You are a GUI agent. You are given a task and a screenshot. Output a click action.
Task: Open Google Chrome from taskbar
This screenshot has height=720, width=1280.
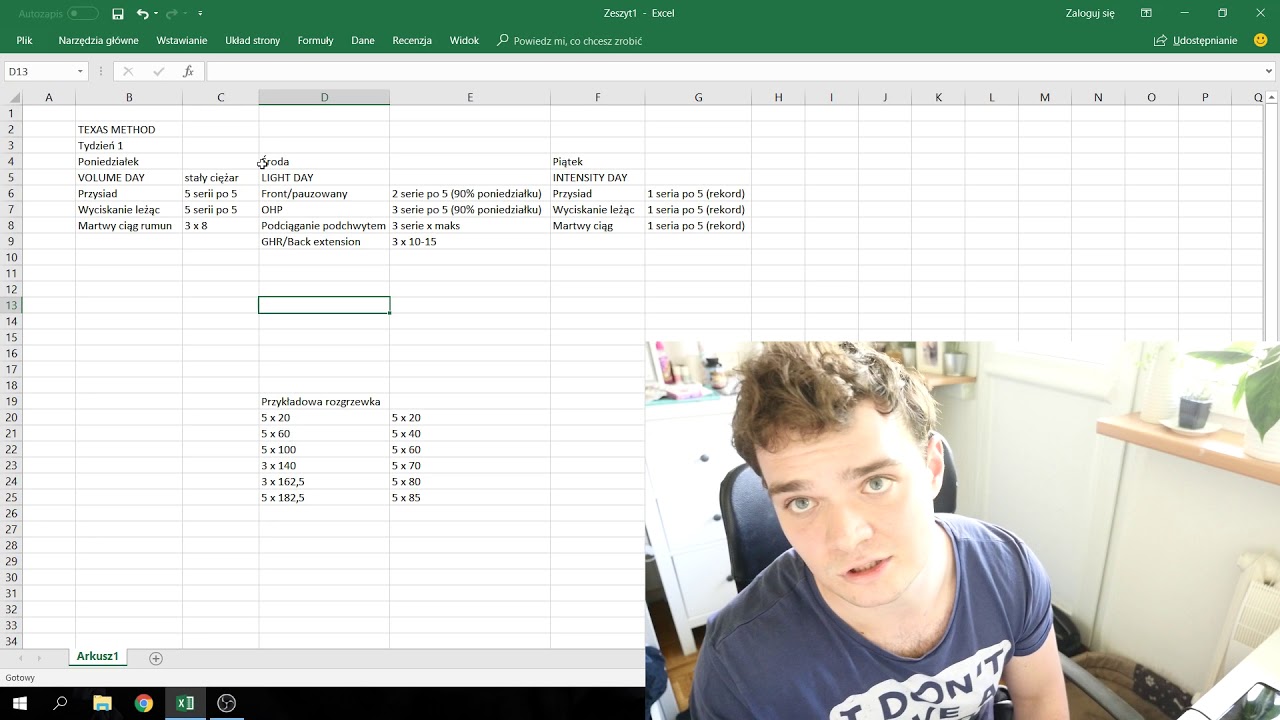tap(144, 703)
